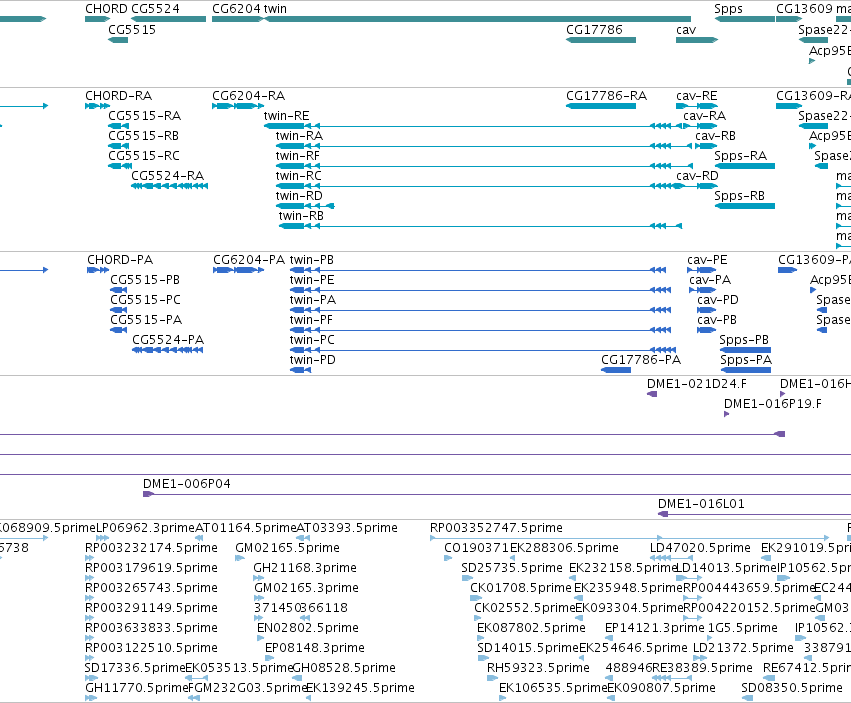Select the CHORD-PA protein label
This screenshot has width=851, height=703.
(x=120, y=260)
